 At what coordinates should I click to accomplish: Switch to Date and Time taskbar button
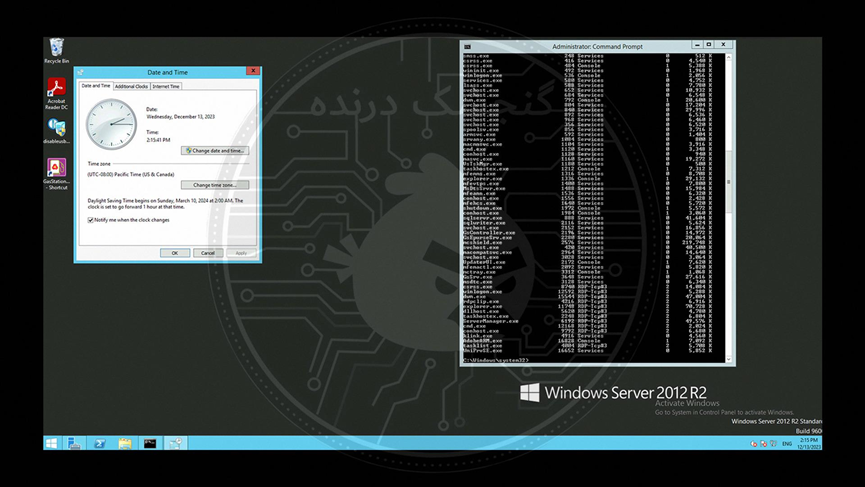point(175,443)
